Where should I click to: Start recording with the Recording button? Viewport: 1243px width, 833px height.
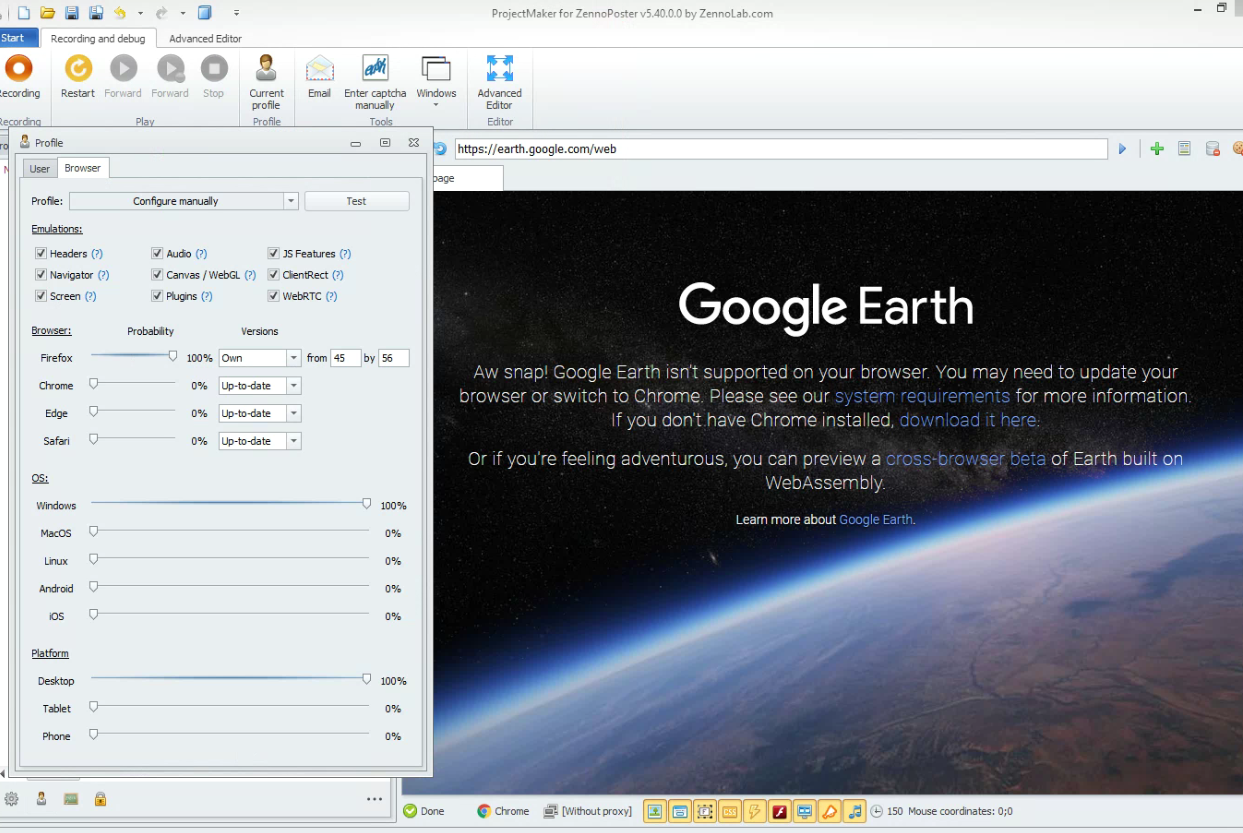pos(18,69)
